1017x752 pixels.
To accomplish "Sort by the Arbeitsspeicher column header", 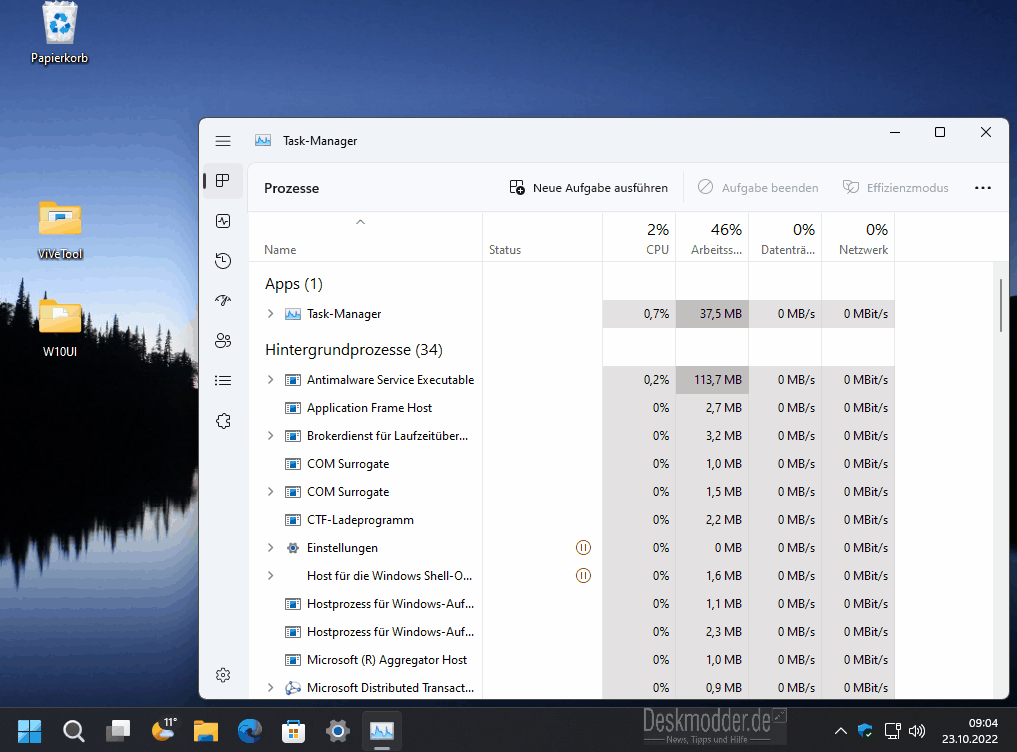I will tap(711, 238).
